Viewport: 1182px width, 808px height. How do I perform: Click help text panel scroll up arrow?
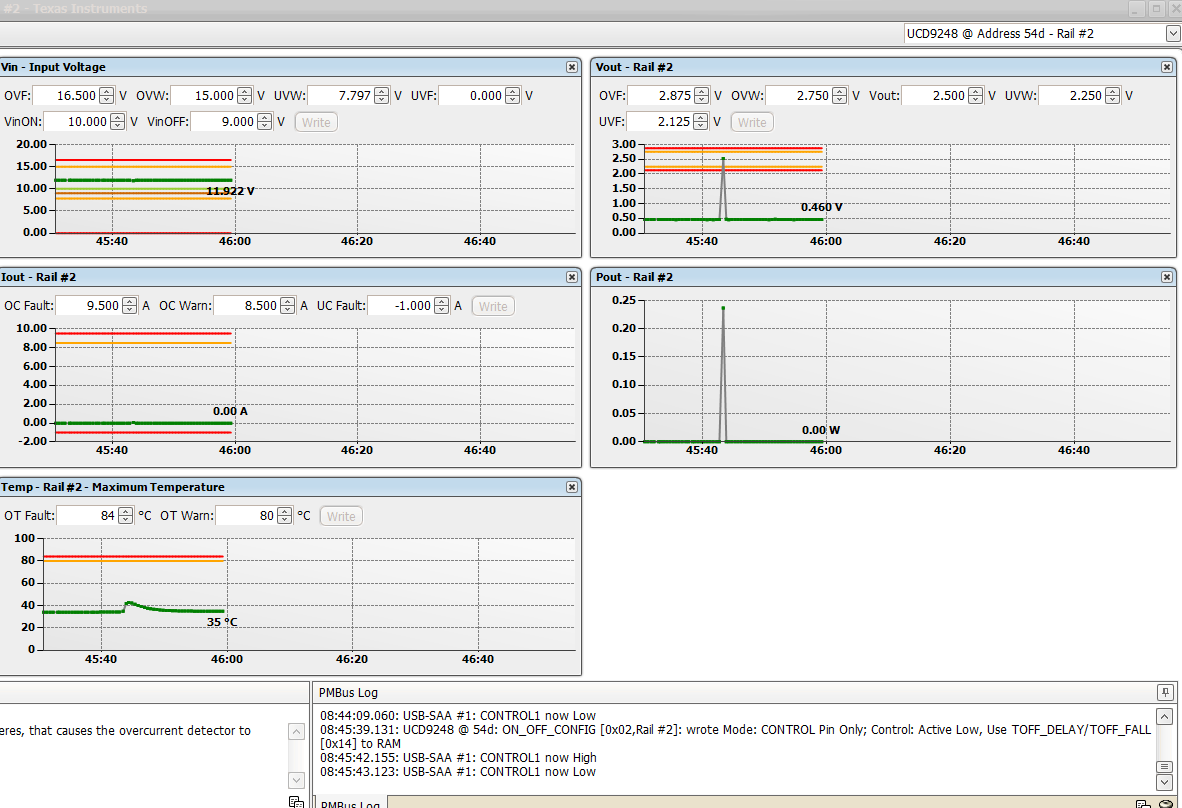pos(296,732)
